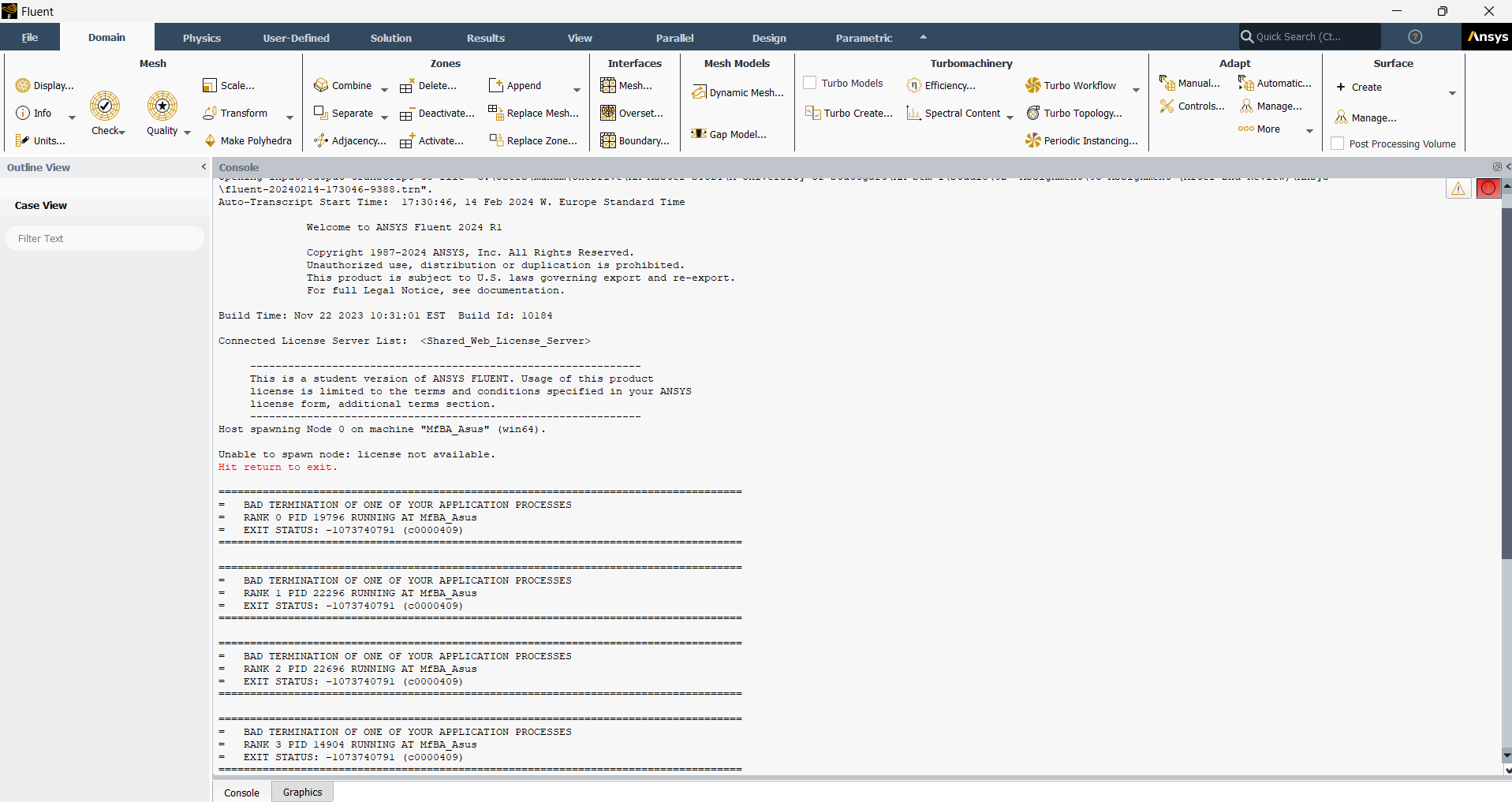
Task: Open the Turbo Create dialog
Action: 849,113
